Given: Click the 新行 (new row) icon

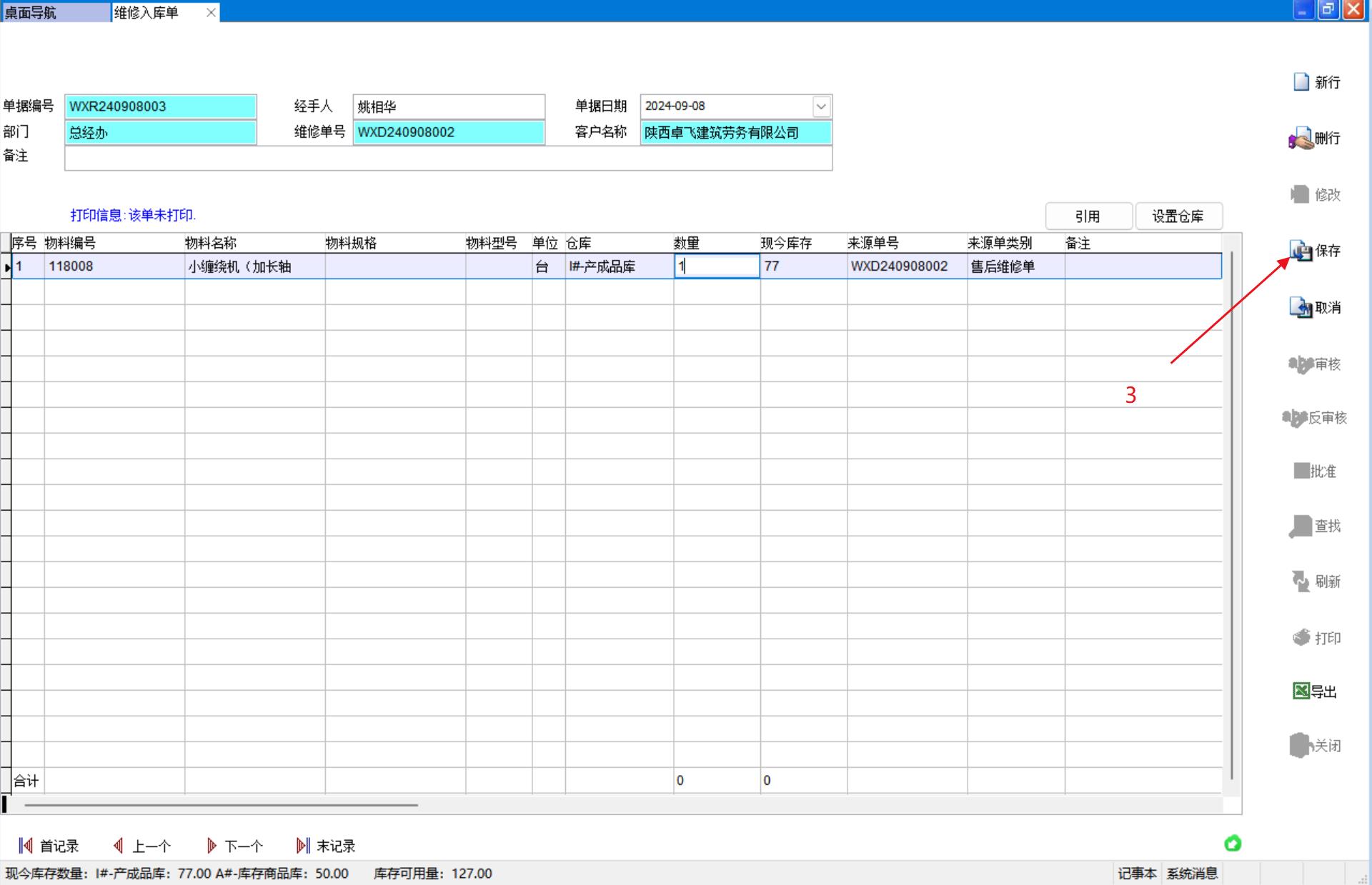Looking at the screenshot, I should 1301,82.
